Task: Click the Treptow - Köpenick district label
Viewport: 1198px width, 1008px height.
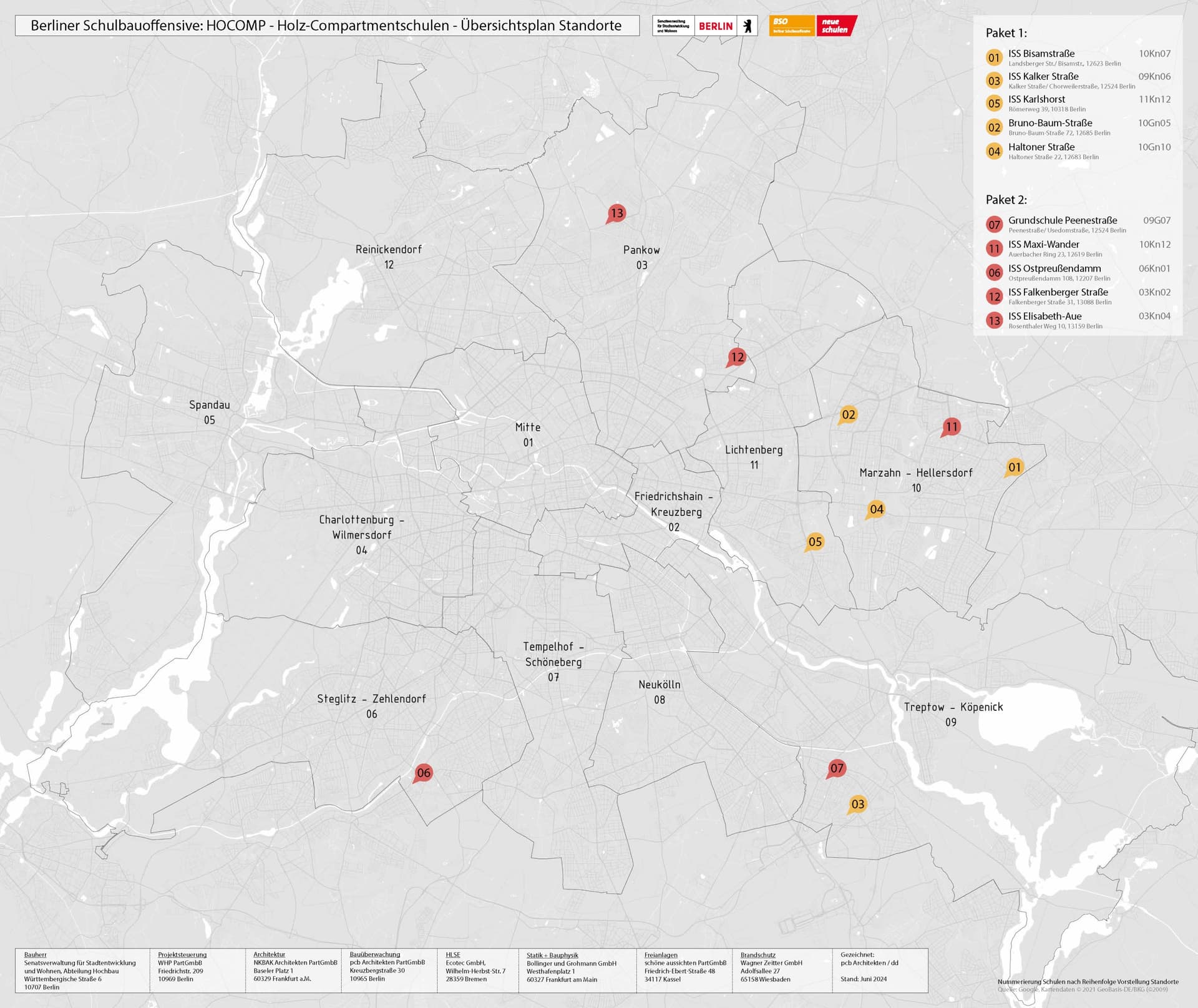Action: pos(953,707)
